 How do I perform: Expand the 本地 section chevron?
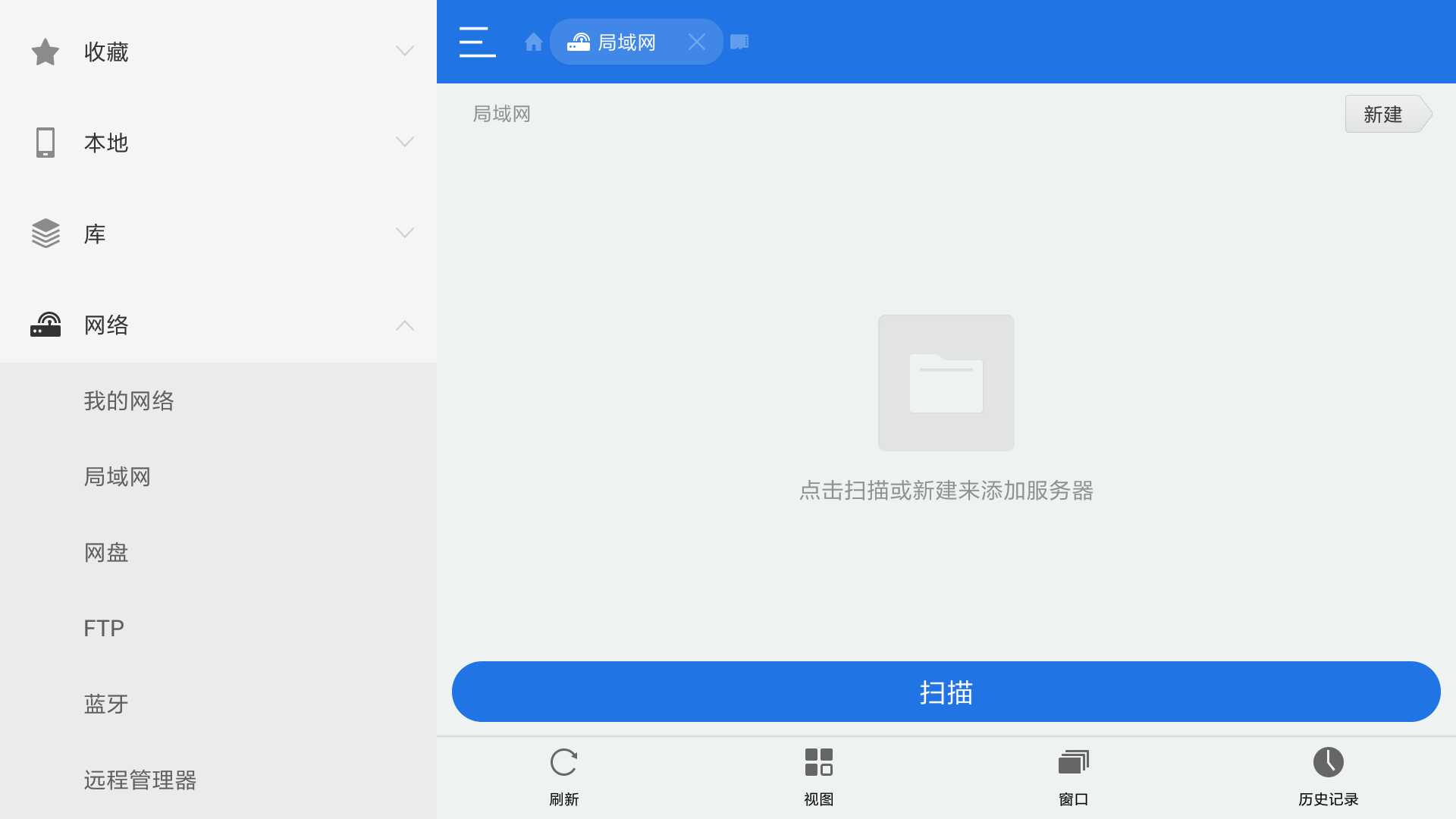[x=405, y=142]
